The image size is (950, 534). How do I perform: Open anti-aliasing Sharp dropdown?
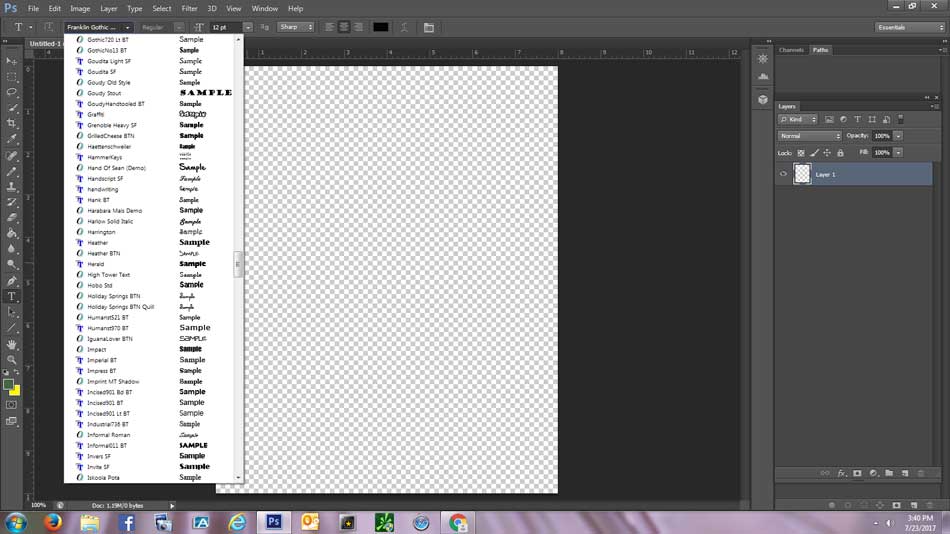pyautogui.click(x=296, y=27)
